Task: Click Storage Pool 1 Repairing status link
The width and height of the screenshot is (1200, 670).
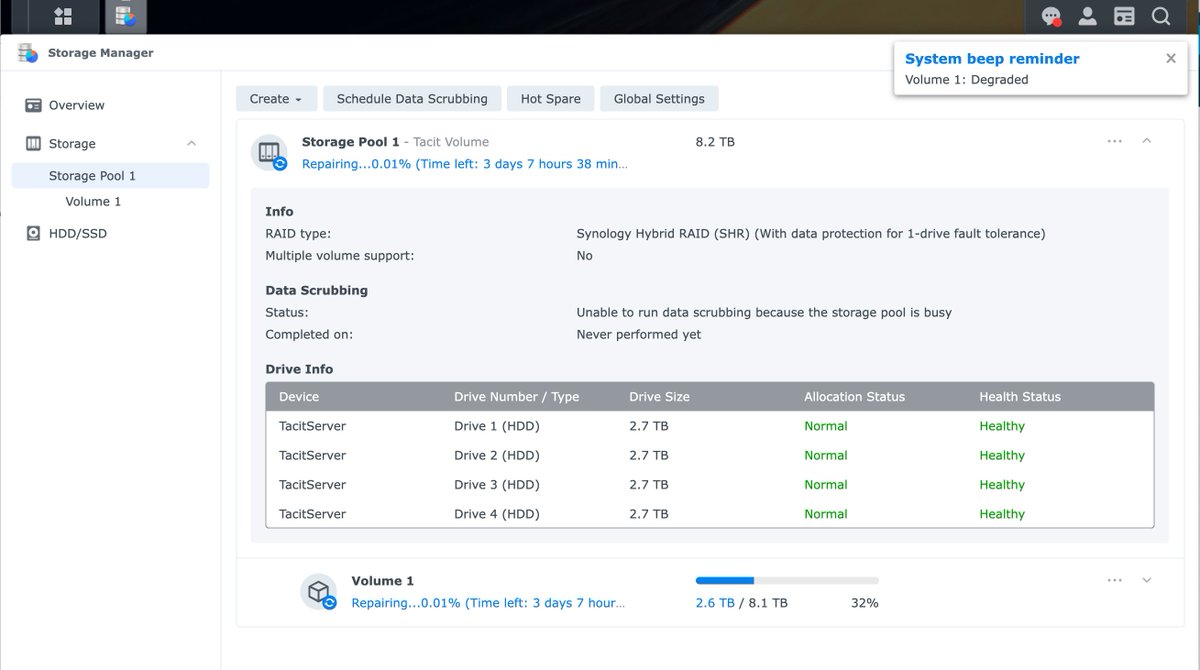Action: pos(465,164)
